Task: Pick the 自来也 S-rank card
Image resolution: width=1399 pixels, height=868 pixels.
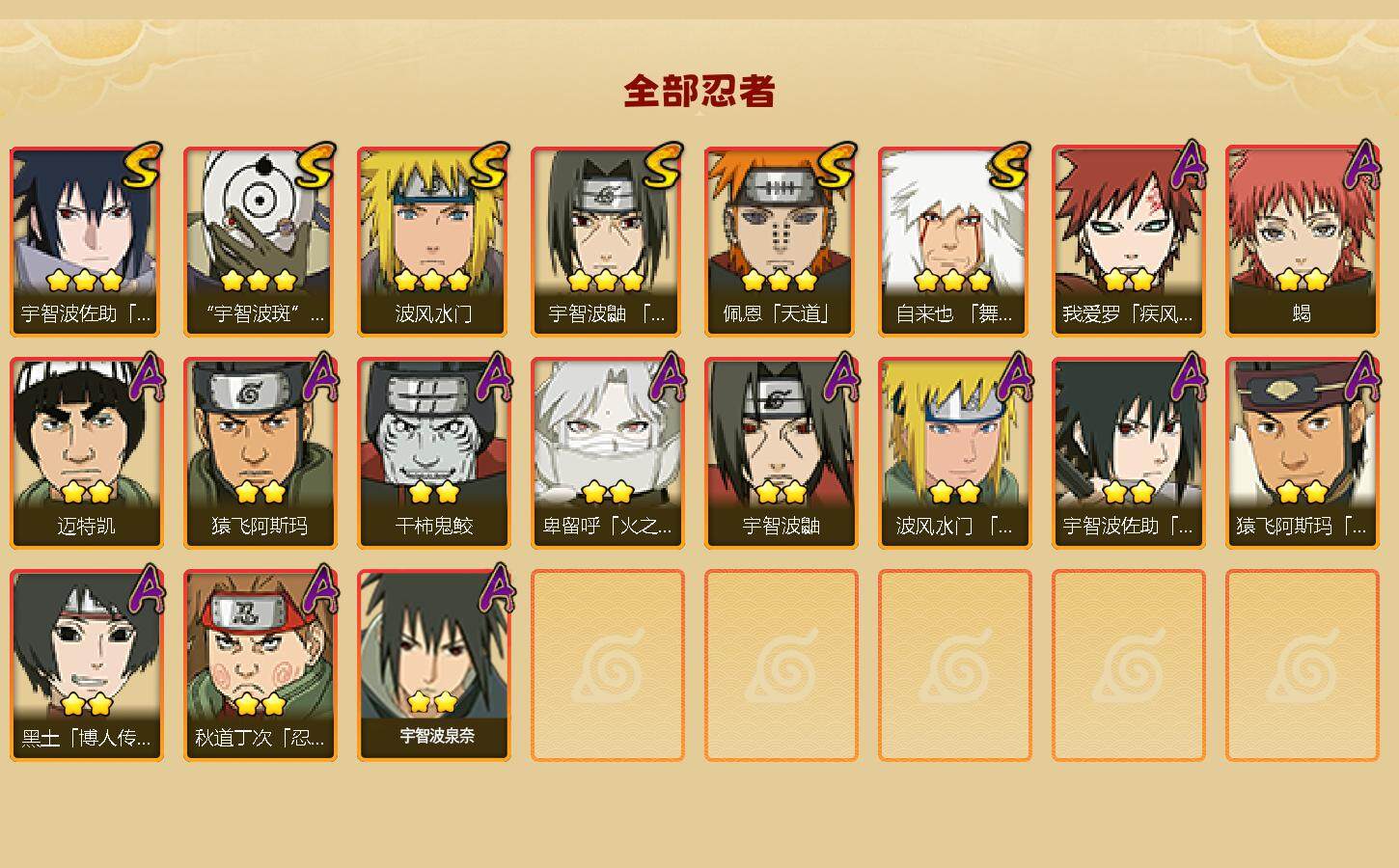Action: tap(954, 241)
